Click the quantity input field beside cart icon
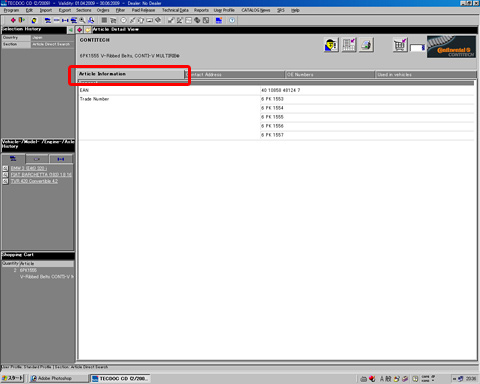Viewport: 480px width, 384px height. click(x=417, y=48)
